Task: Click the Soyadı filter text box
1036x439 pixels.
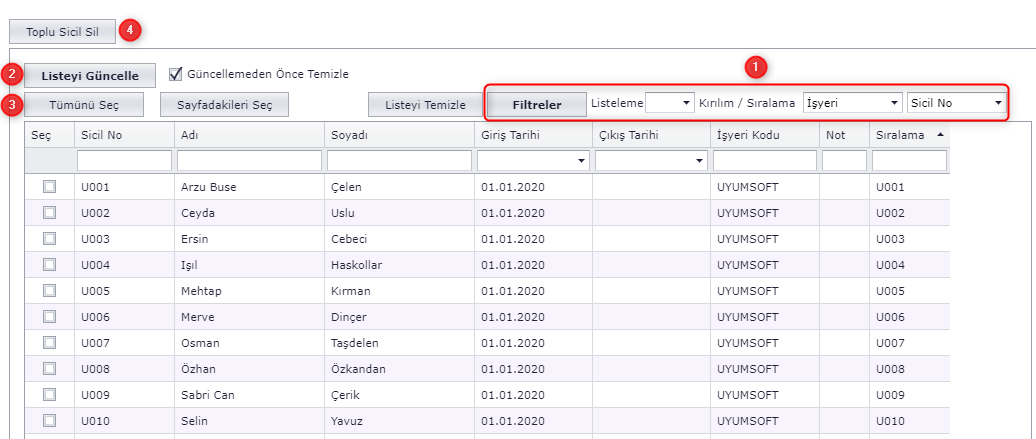Action: coord(399,161)
